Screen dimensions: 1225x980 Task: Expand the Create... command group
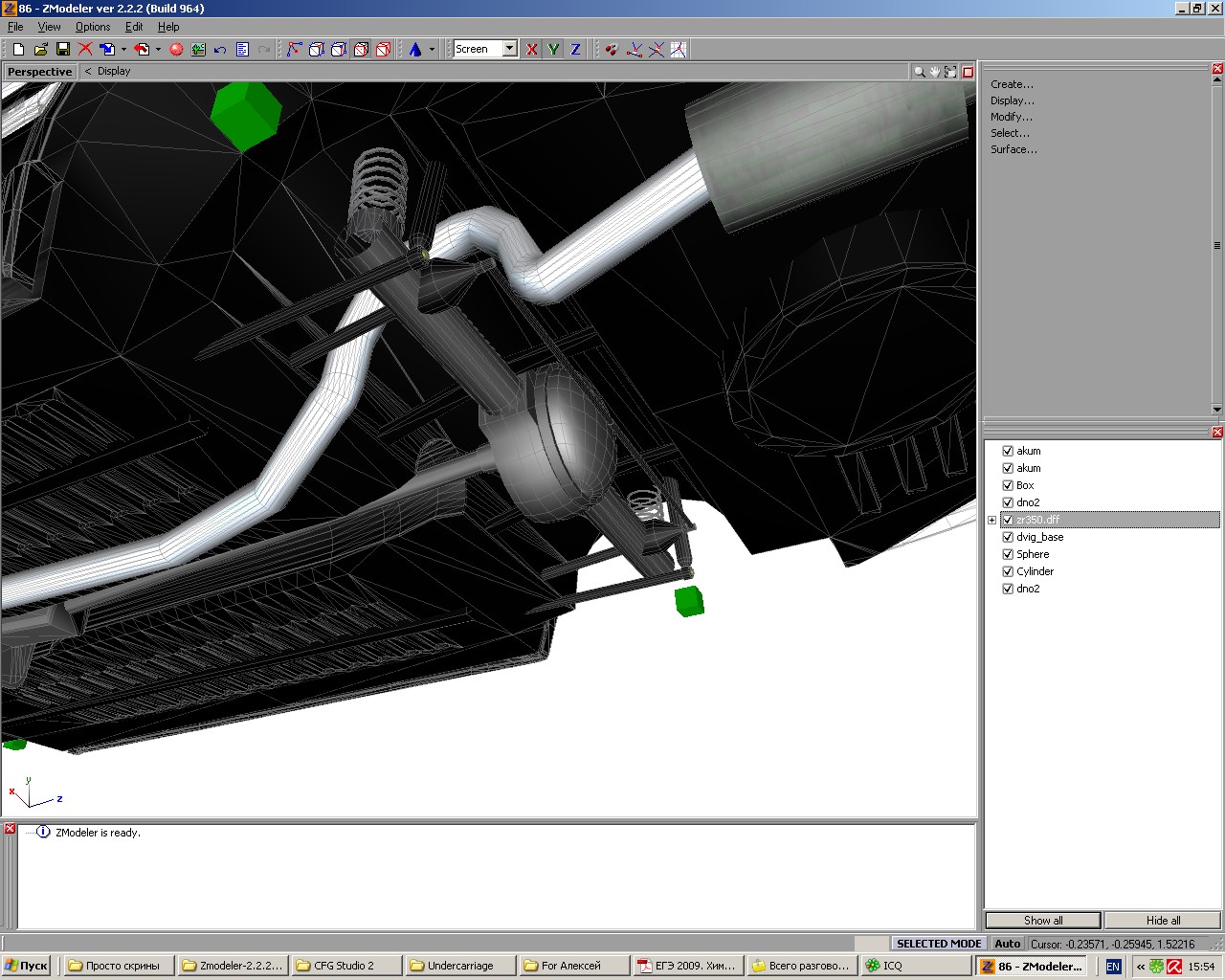1012,84
